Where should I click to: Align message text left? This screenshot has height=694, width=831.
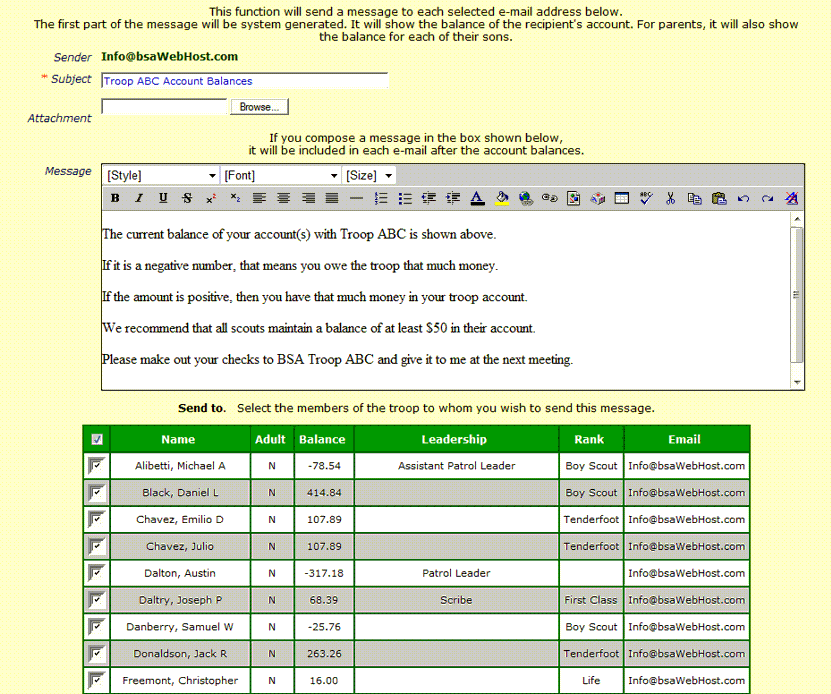(x=259, y=199)
